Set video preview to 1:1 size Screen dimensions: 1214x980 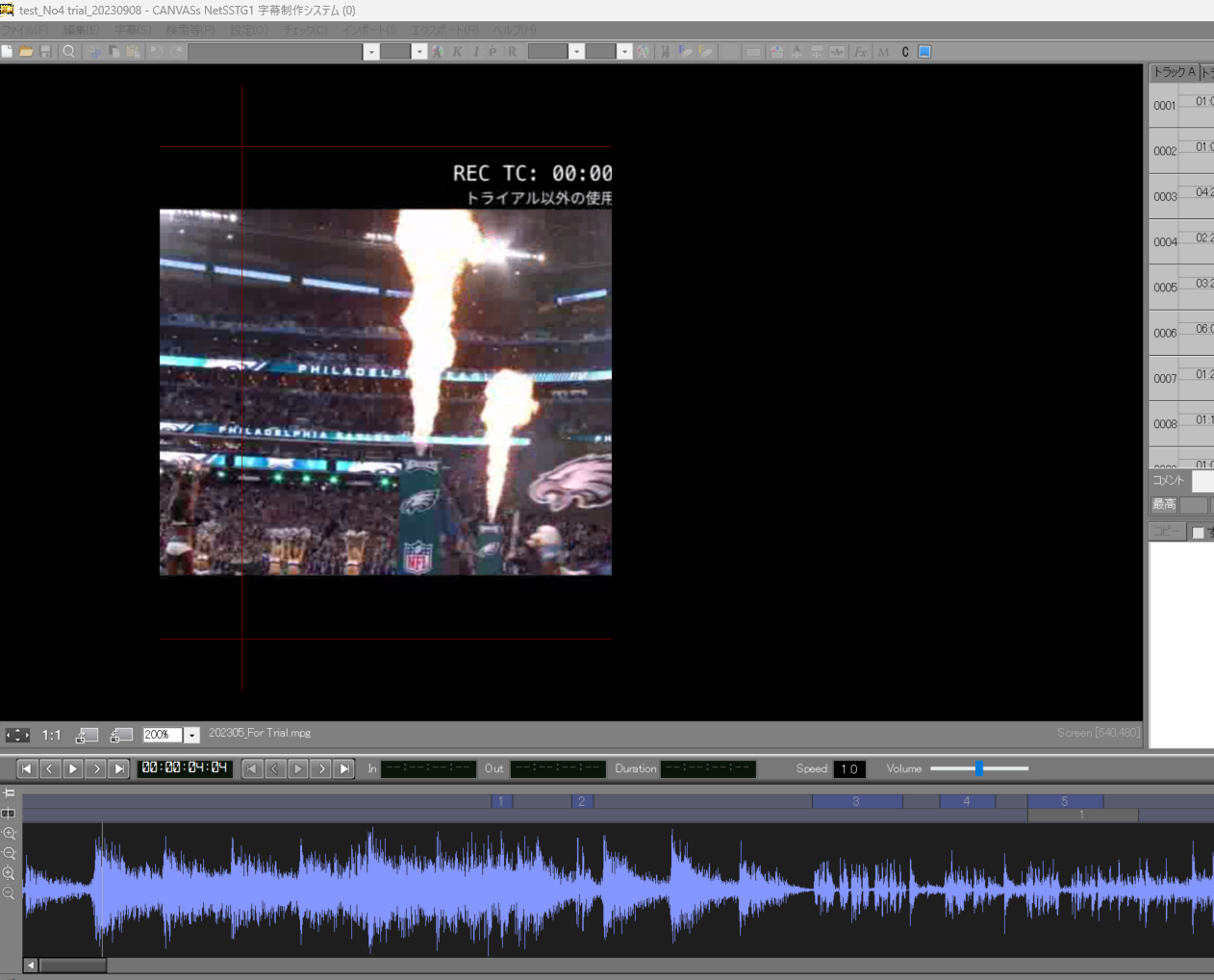tap(51, 735)
